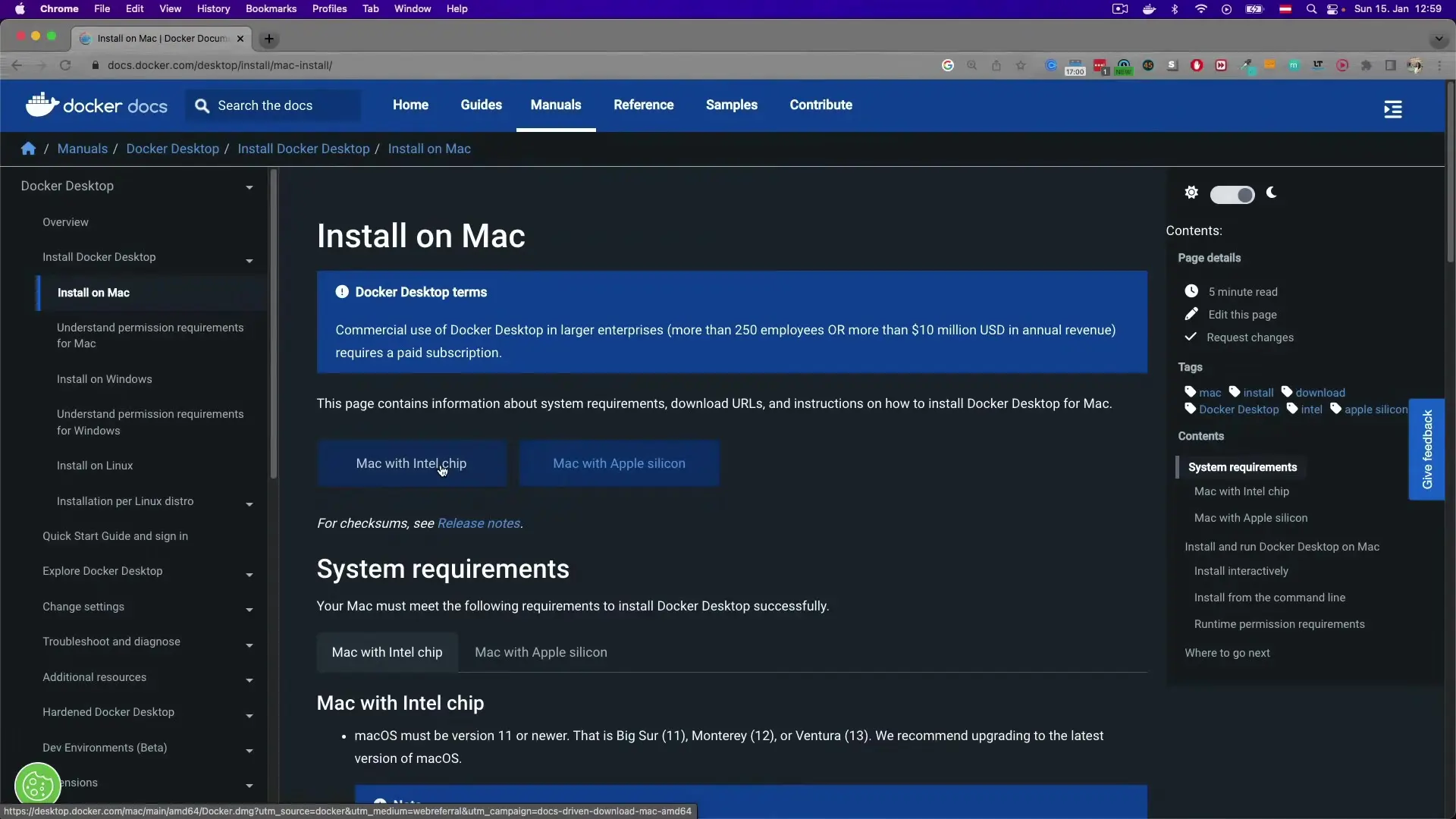
Task: Collapse the Docker Desktop sidebar section
Action: 249,187
